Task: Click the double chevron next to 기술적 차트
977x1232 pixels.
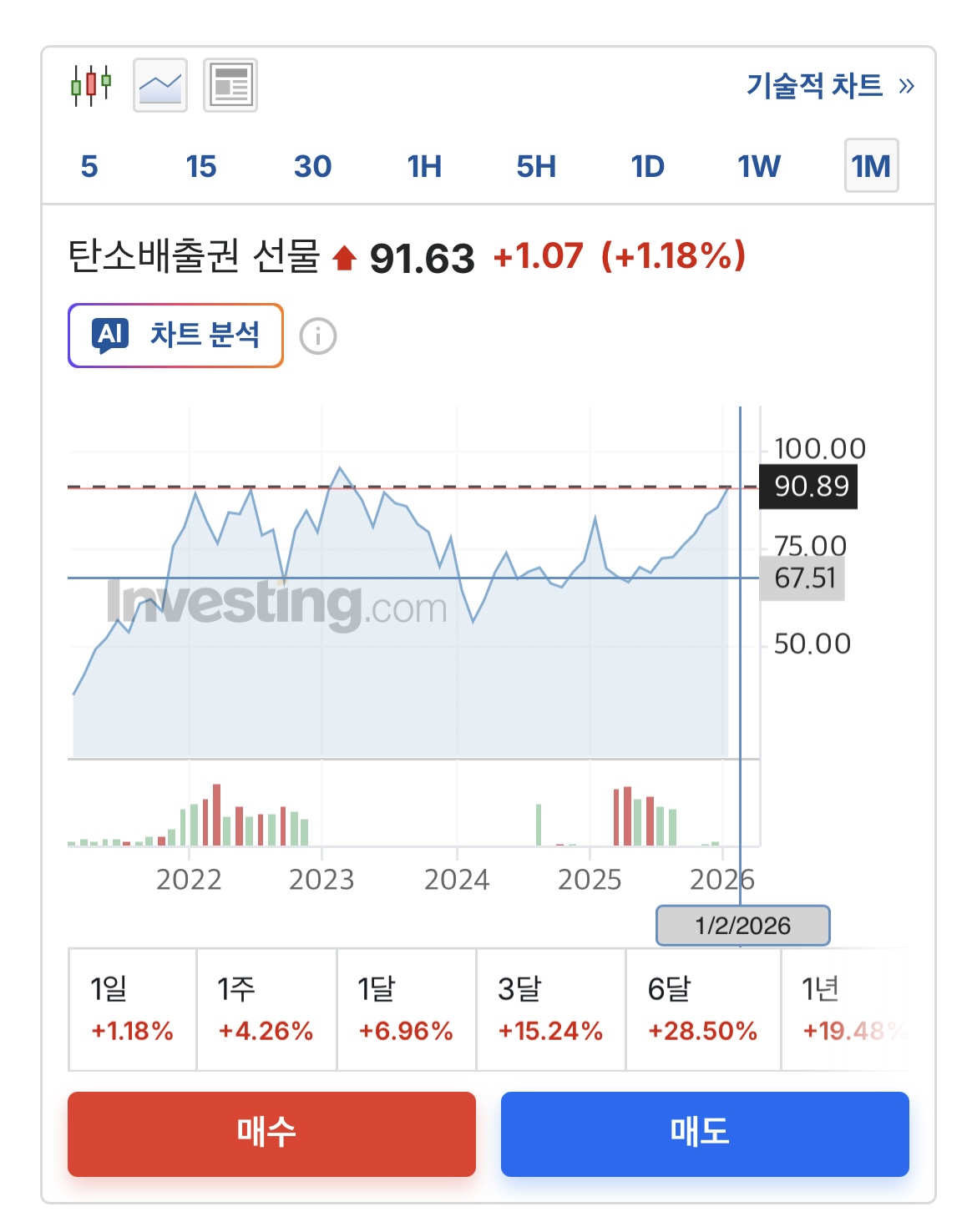Action: click(907, 86)
